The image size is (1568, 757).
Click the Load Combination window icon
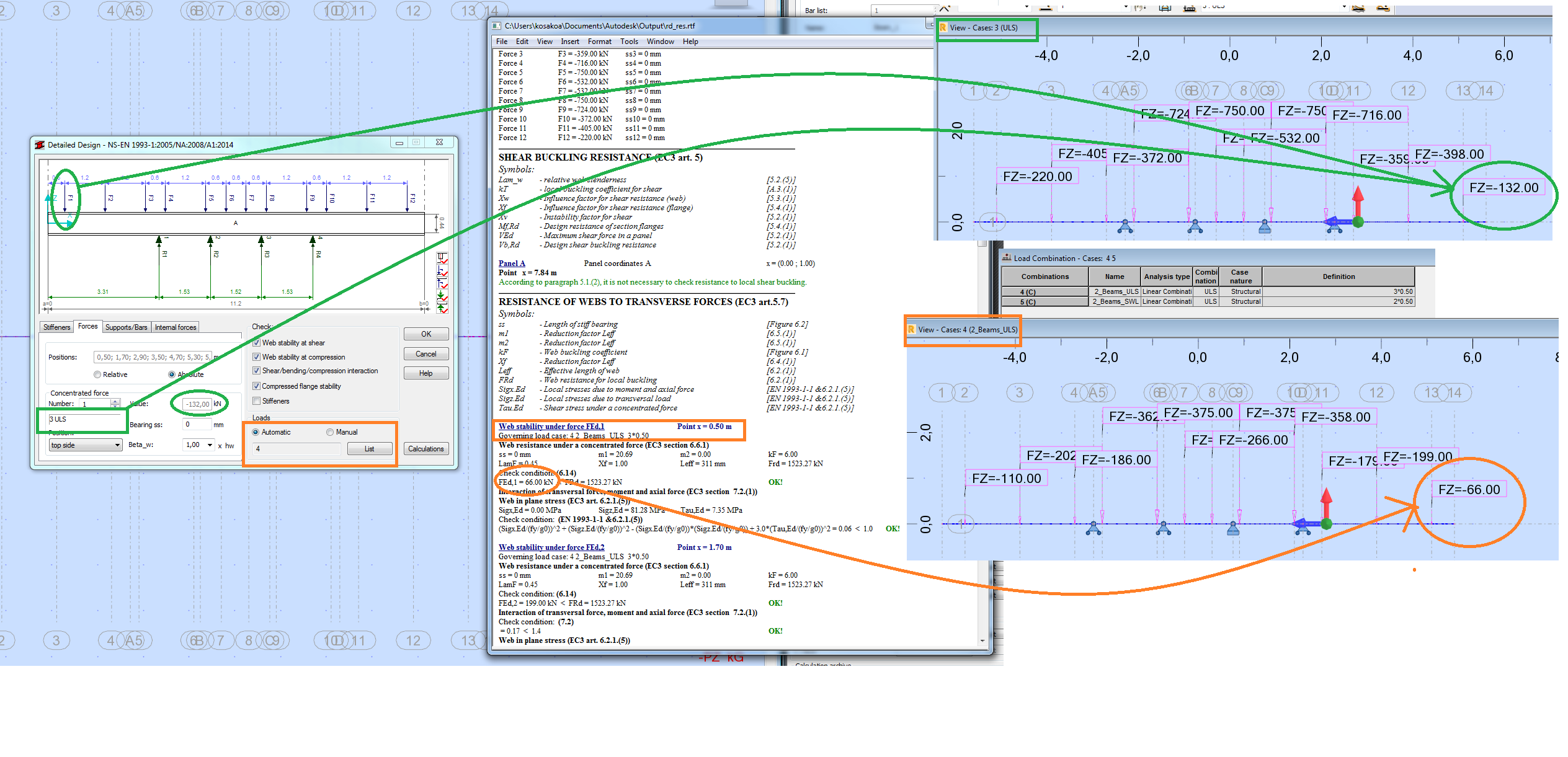point(1006,258)
